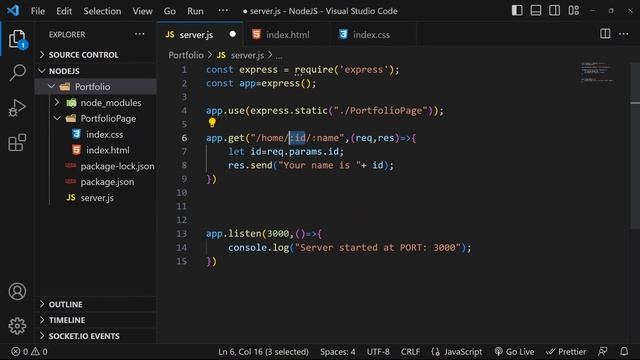This screenshot has height=360, width=640.
Task: Click the VS Code logo icon
Action: [x=13, y=11]
